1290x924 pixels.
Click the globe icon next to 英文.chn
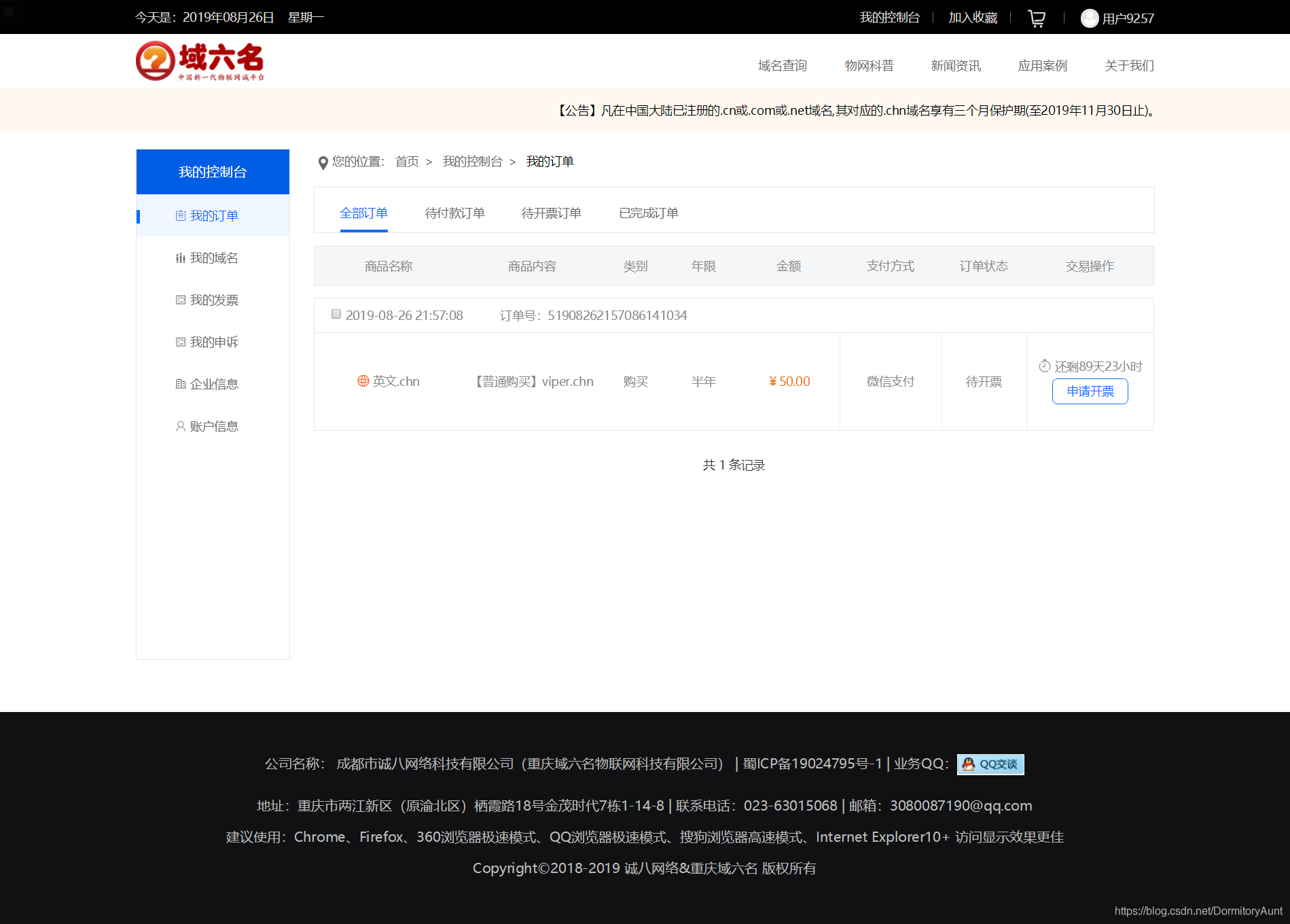[x=362, y=381]
